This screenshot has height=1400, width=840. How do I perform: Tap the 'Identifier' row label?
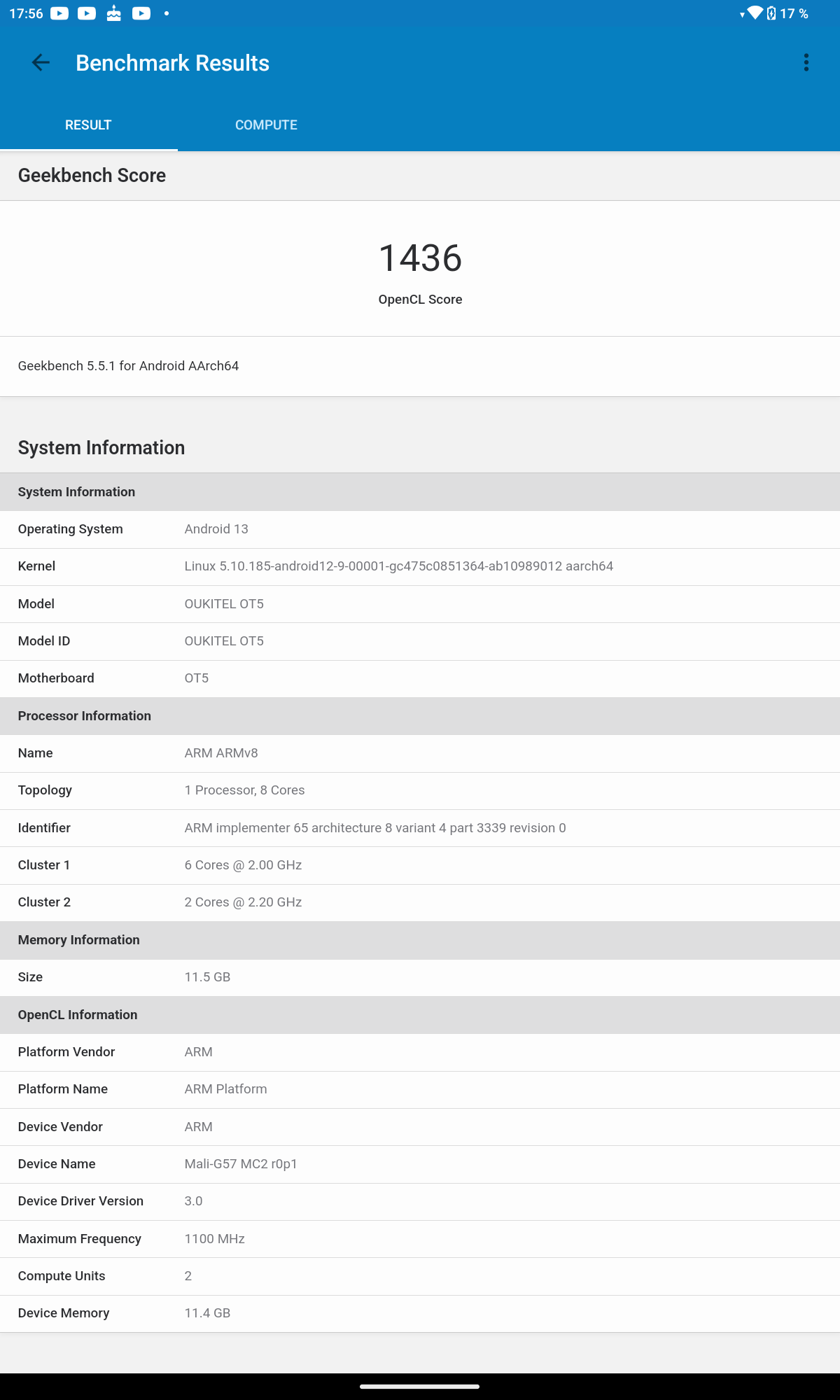pos(44,828)
